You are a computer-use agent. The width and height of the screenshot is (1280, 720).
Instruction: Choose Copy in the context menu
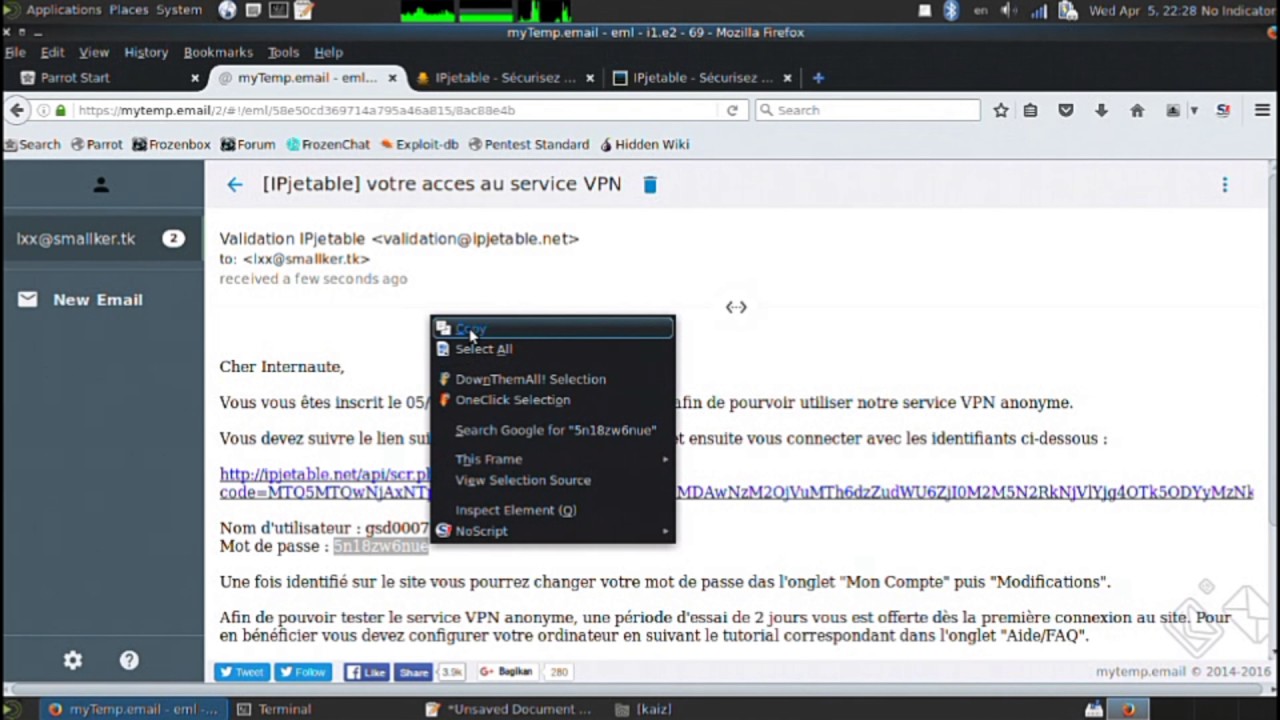(552, 328)
